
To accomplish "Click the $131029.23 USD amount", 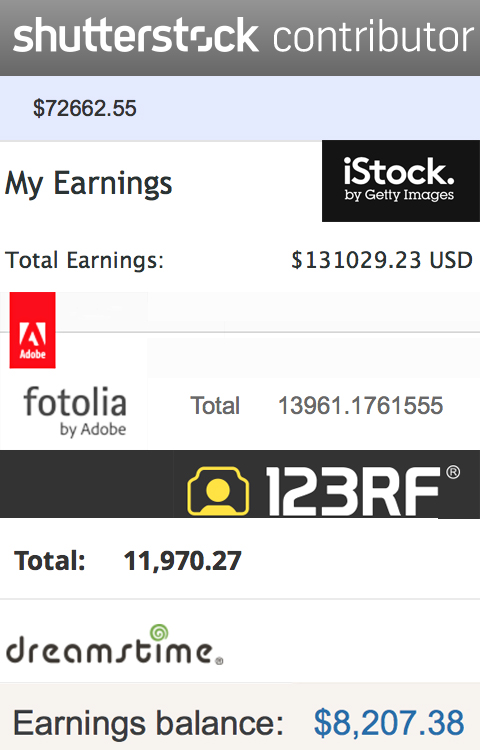I will 382,260.
